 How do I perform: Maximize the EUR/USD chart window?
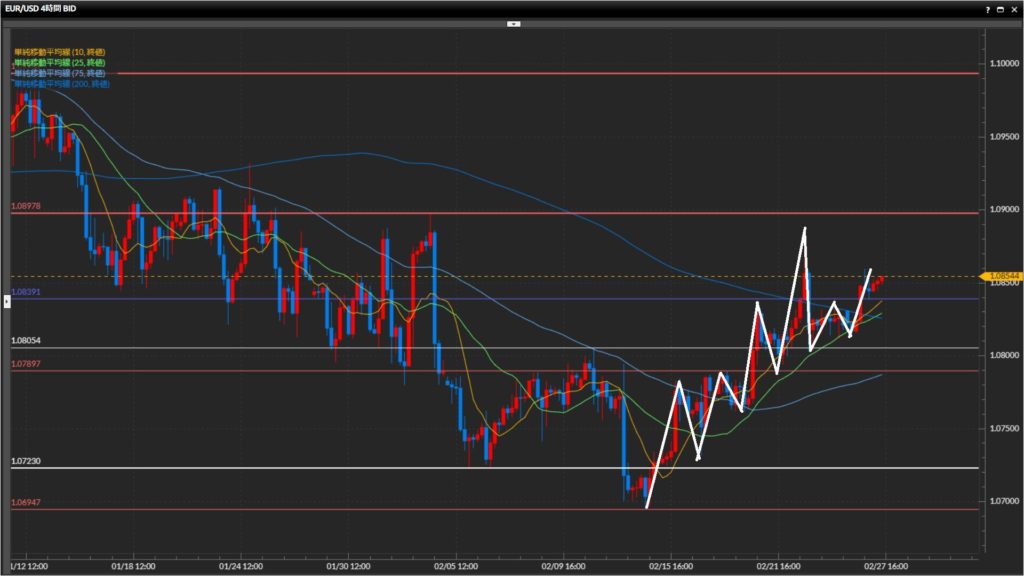click(x=1002, y=8)
